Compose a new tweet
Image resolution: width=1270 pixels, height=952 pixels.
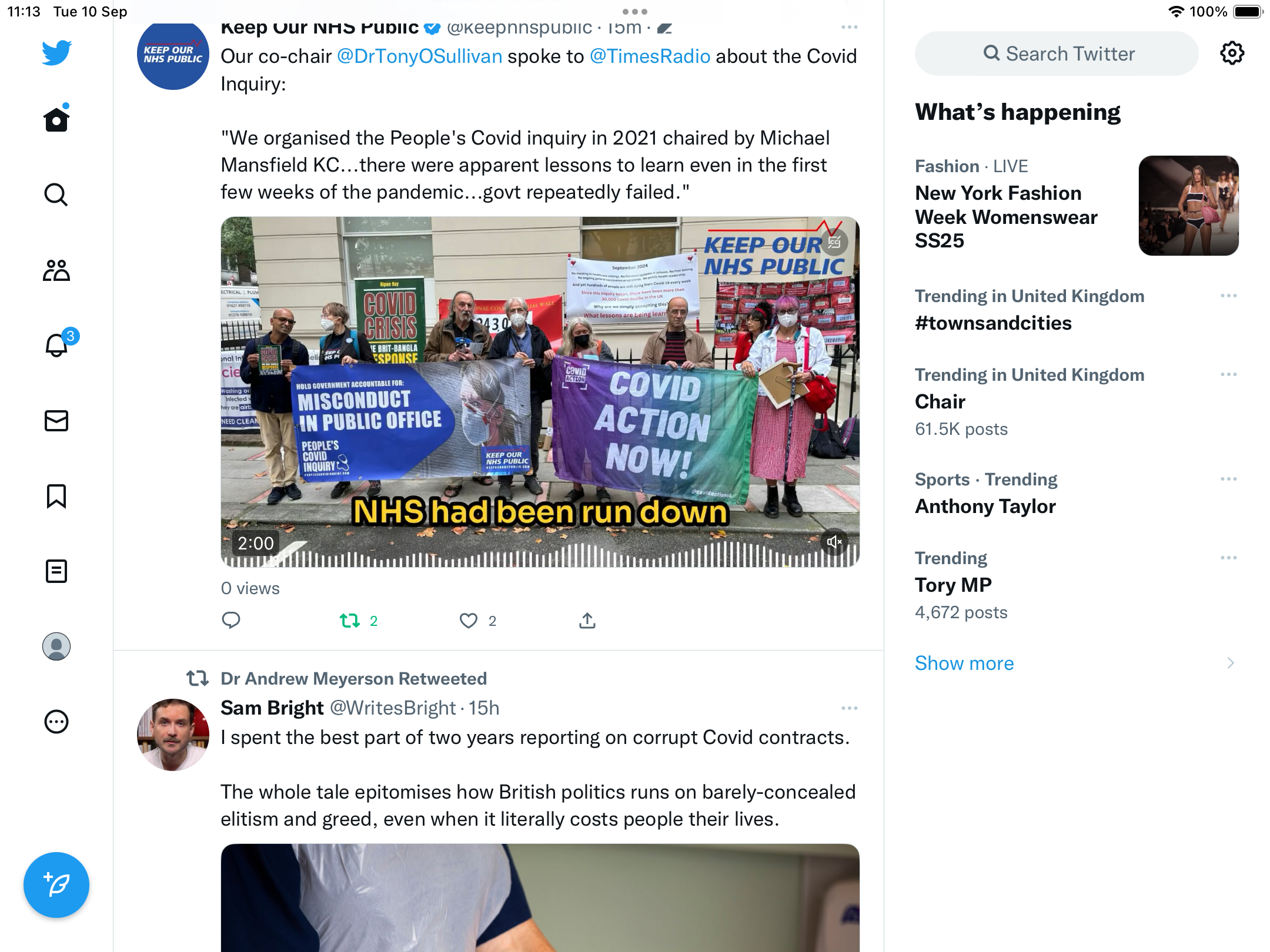(56, 885)
